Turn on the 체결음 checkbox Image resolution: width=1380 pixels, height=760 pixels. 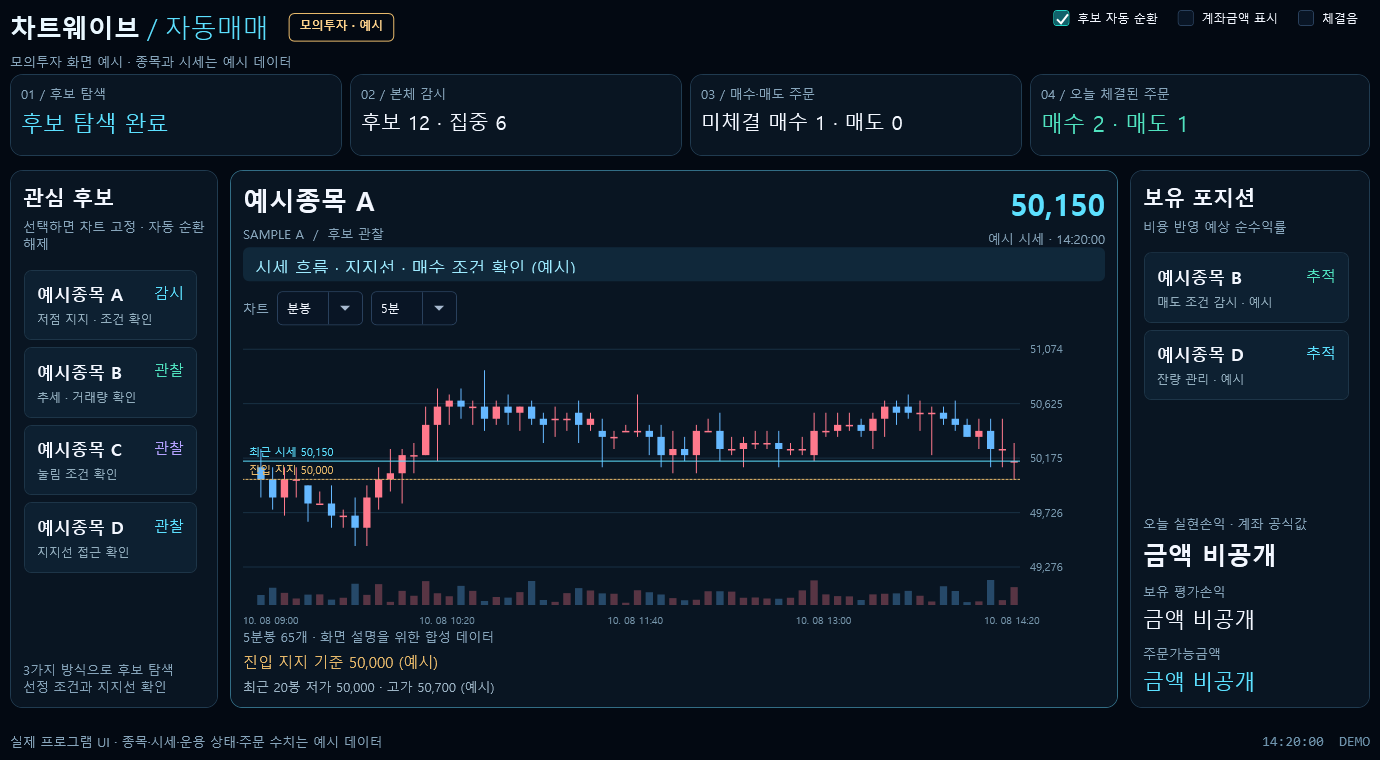tap(1306, 18)
